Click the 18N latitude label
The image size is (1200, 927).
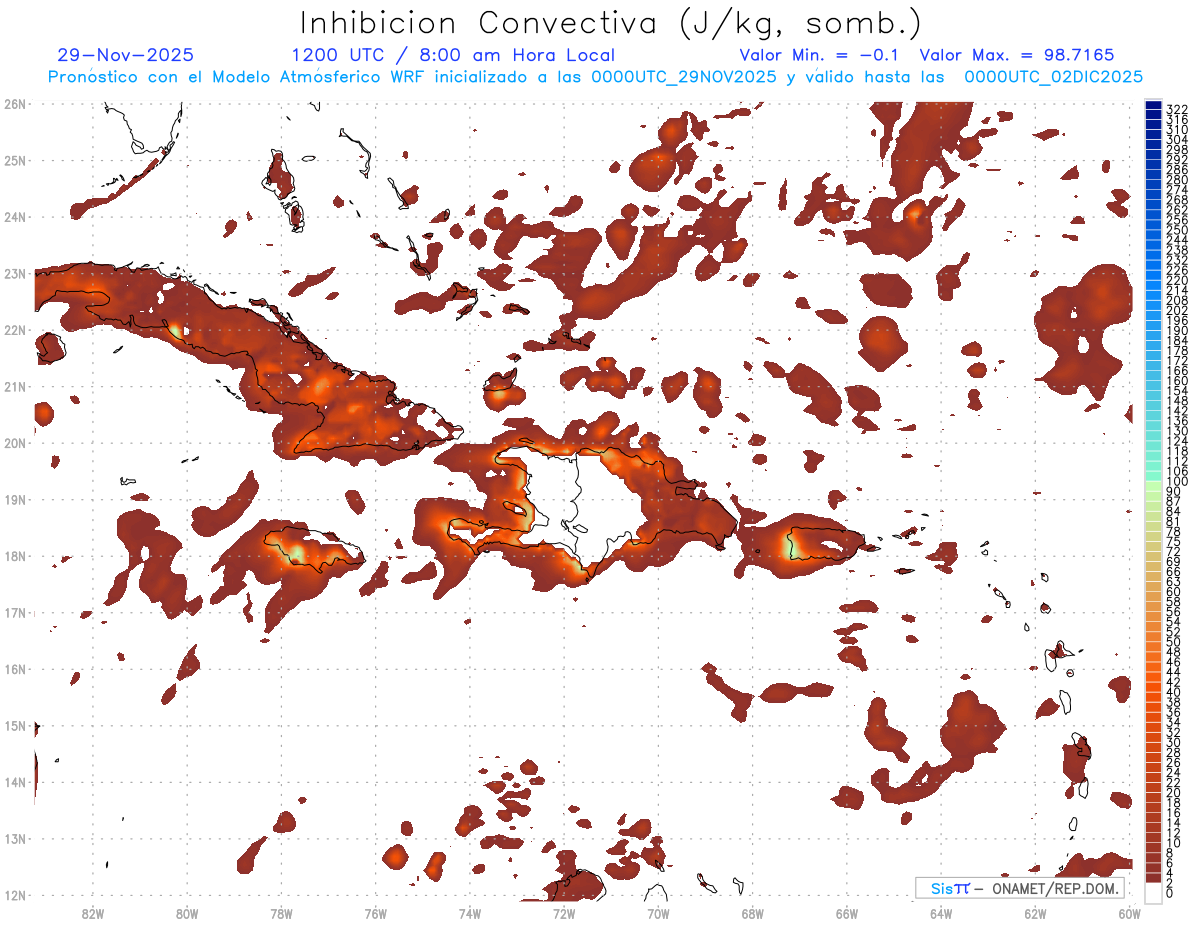click(x=14, y=556)
